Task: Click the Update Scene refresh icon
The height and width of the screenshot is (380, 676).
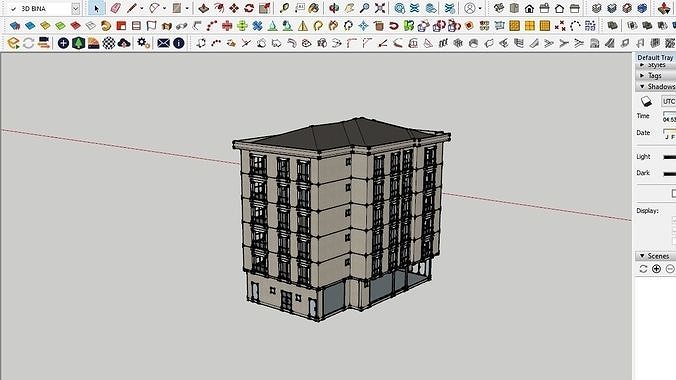Action: tap(643, 269)
